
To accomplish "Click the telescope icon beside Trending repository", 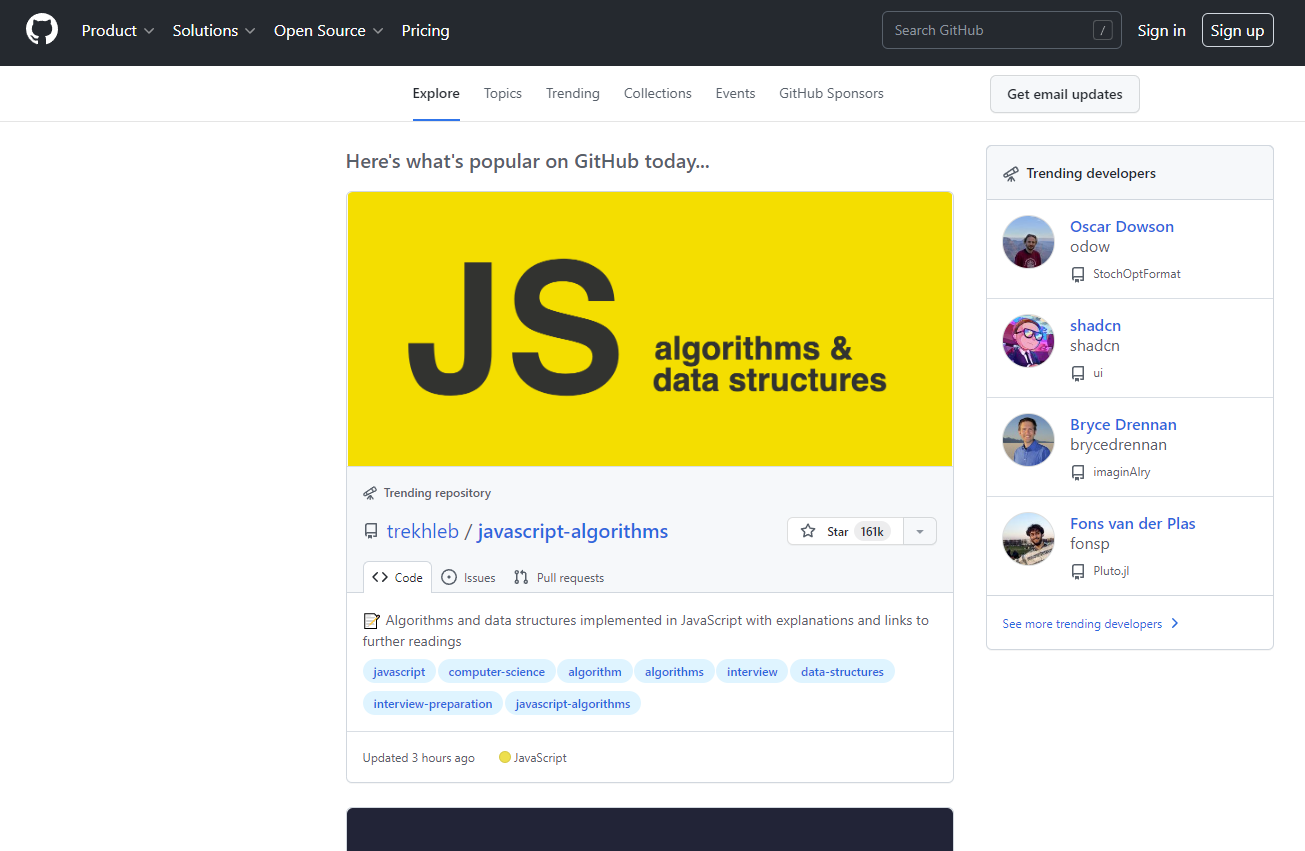I will [x=370, y=493].
